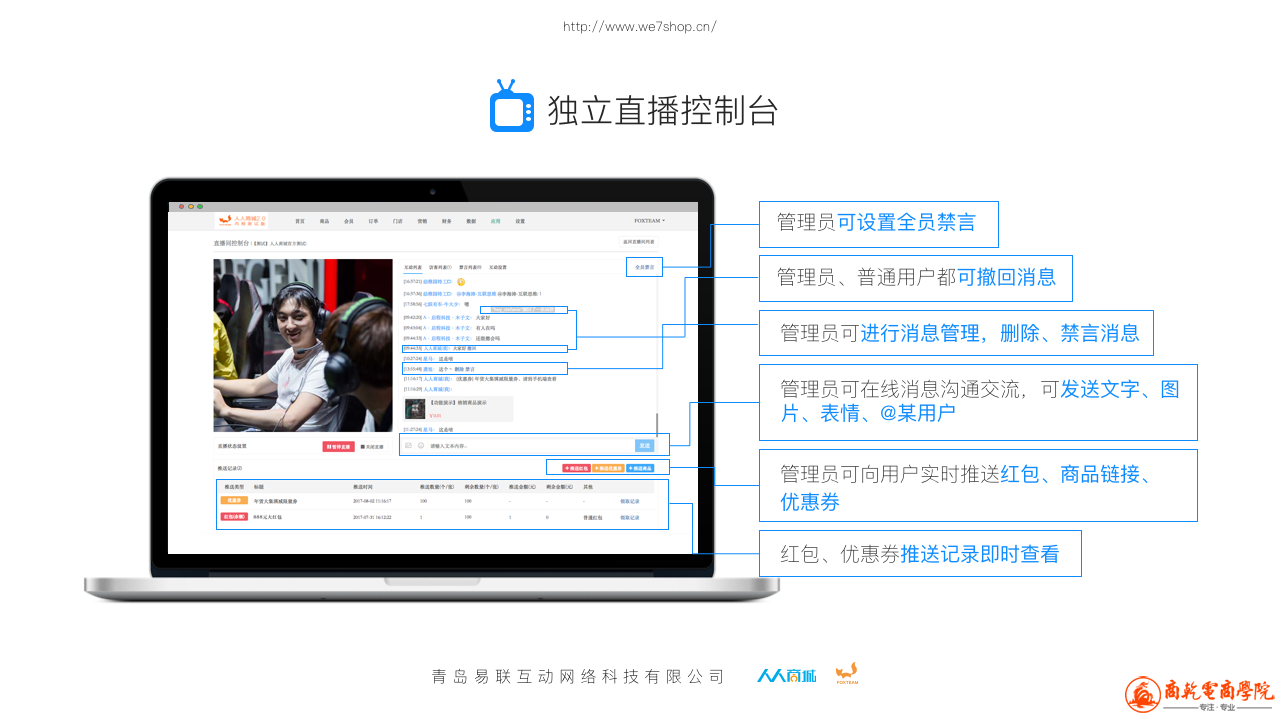Screen dimensions: 1280x720
Task: Click the 返回直播间列表 button
Action: [x=639, y=242]
